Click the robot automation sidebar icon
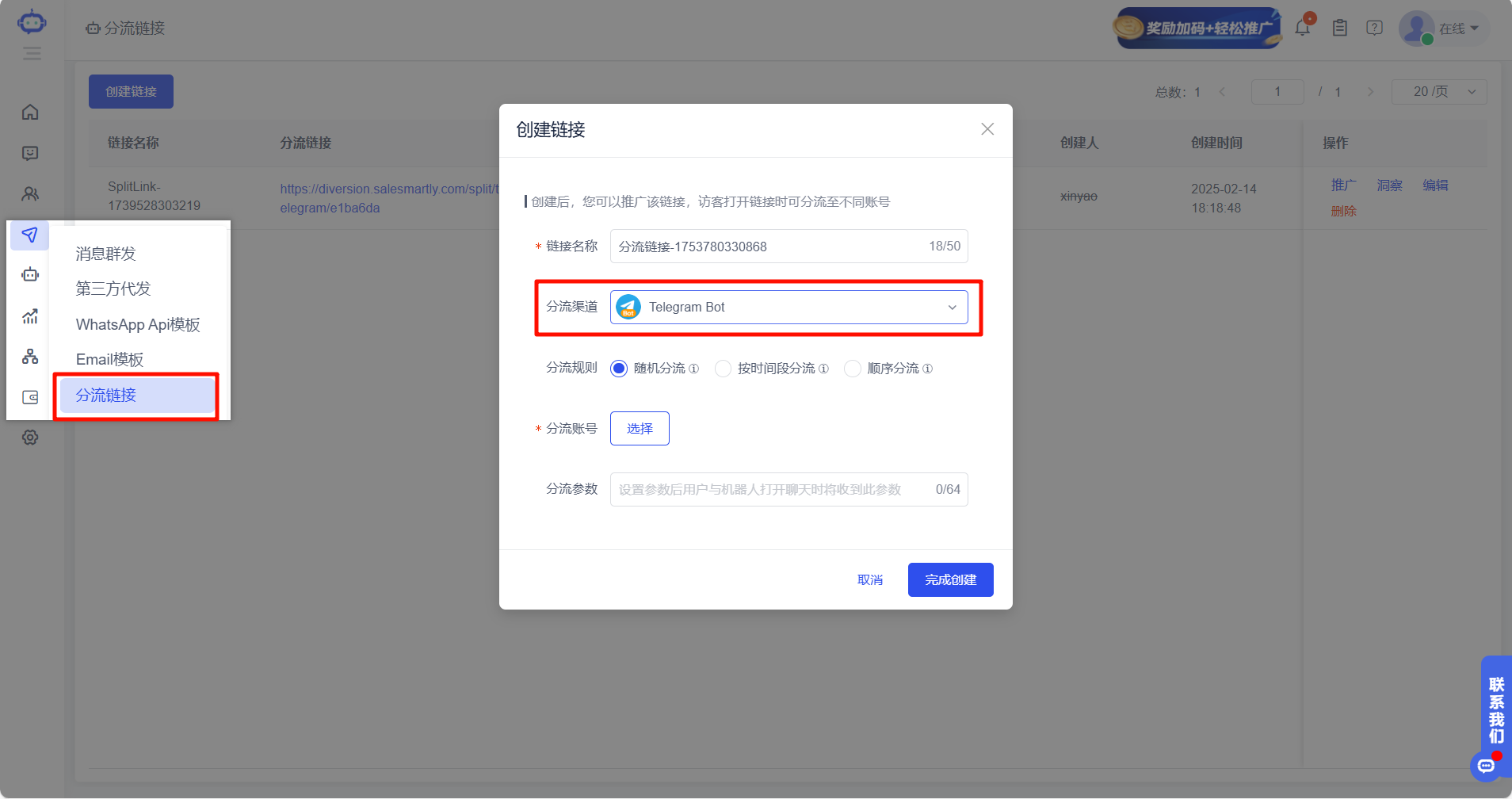1512x799 pixels. click(x=29, y=275)
